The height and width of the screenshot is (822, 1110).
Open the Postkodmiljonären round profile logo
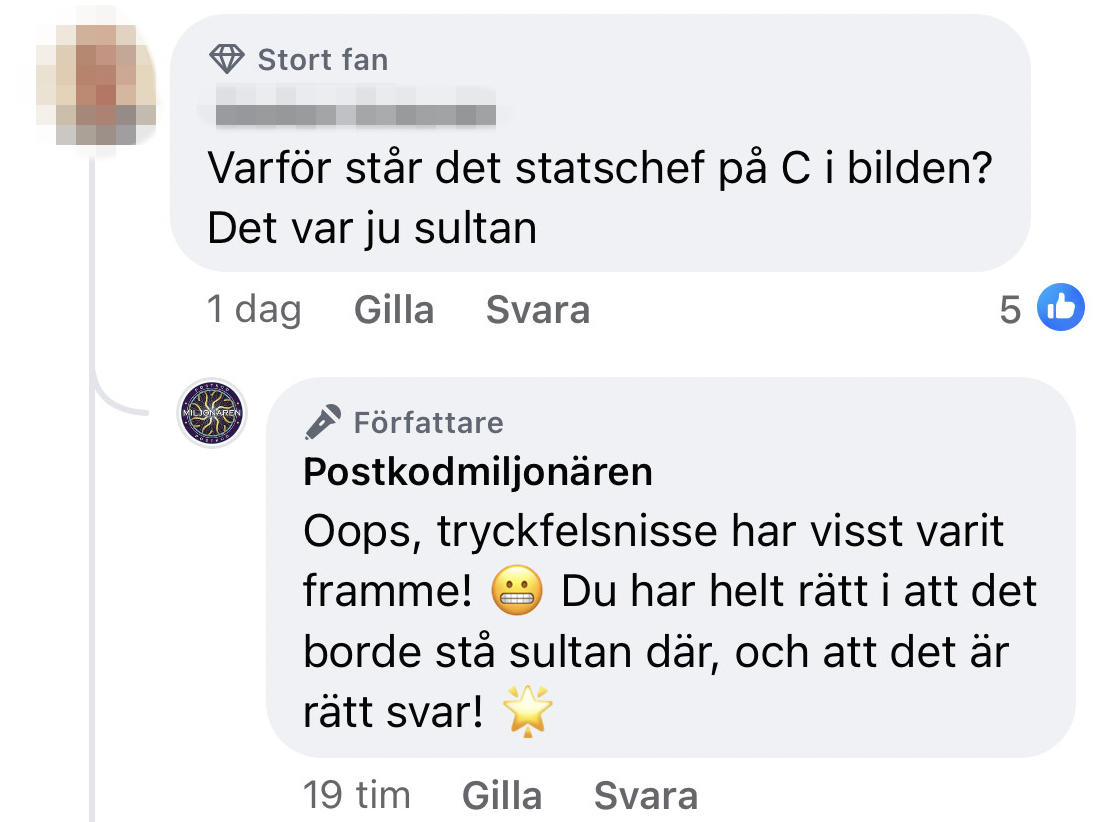(x=212, y=413)
